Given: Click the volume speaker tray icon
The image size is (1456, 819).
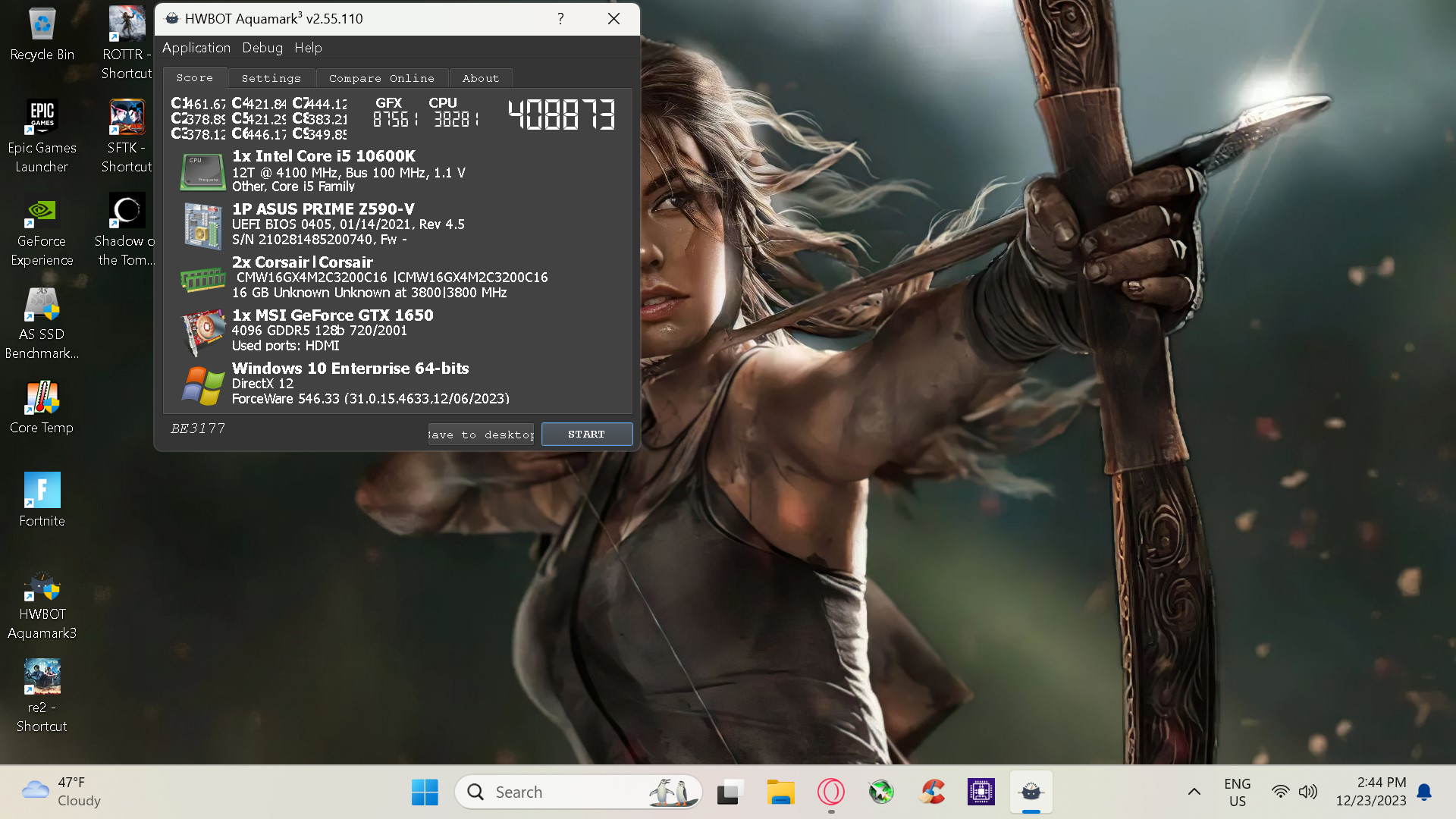Looking at the screenshot, I should (x=1307, y=792).
